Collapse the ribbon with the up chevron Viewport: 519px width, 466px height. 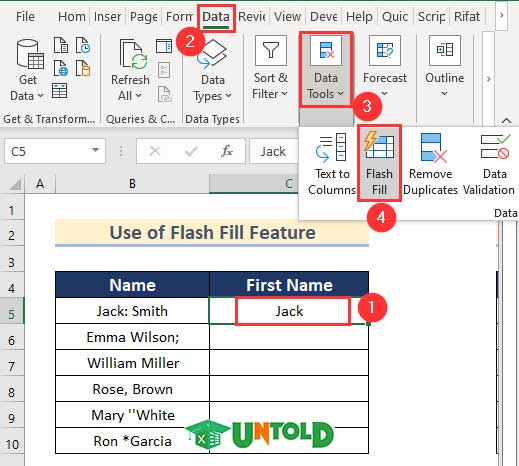click(x=506, y=120)
